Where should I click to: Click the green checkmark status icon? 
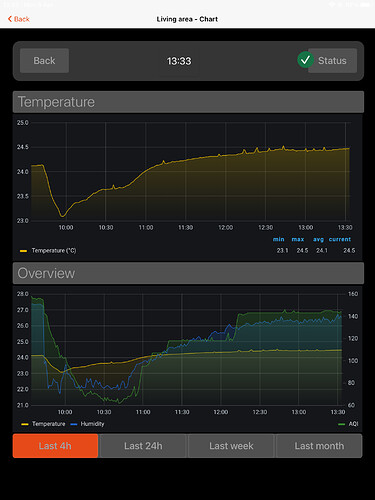[x=305, y=60]
